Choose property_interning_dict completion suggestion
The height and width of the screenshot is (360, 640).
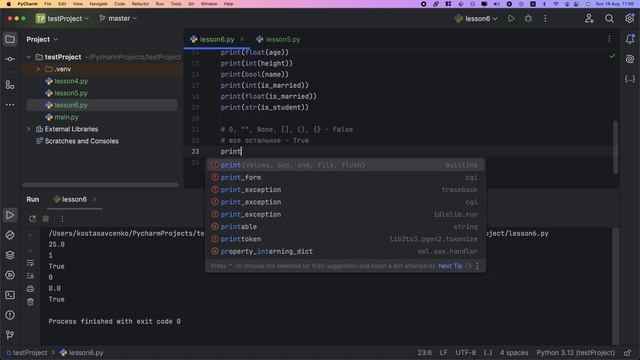click(345, 251)
